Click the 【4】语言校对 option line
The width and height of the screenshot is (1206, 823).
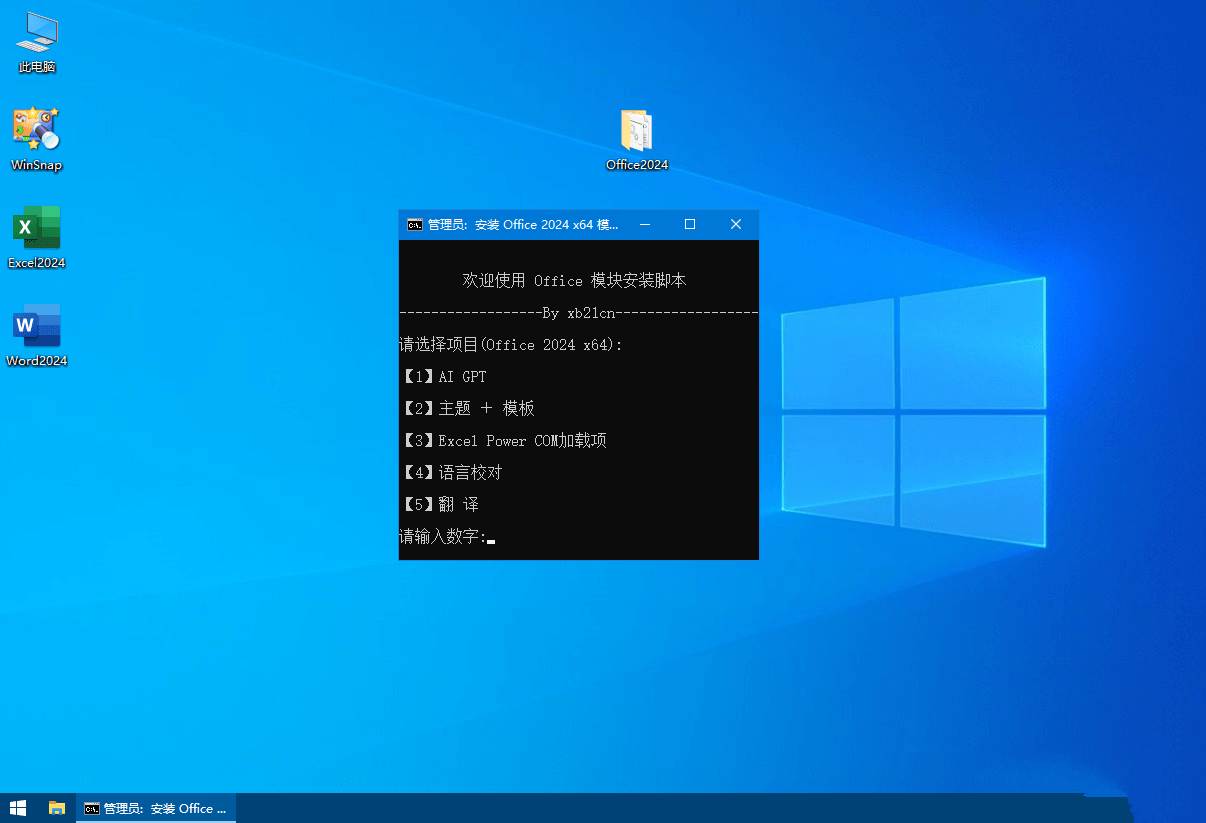(451, 473)
